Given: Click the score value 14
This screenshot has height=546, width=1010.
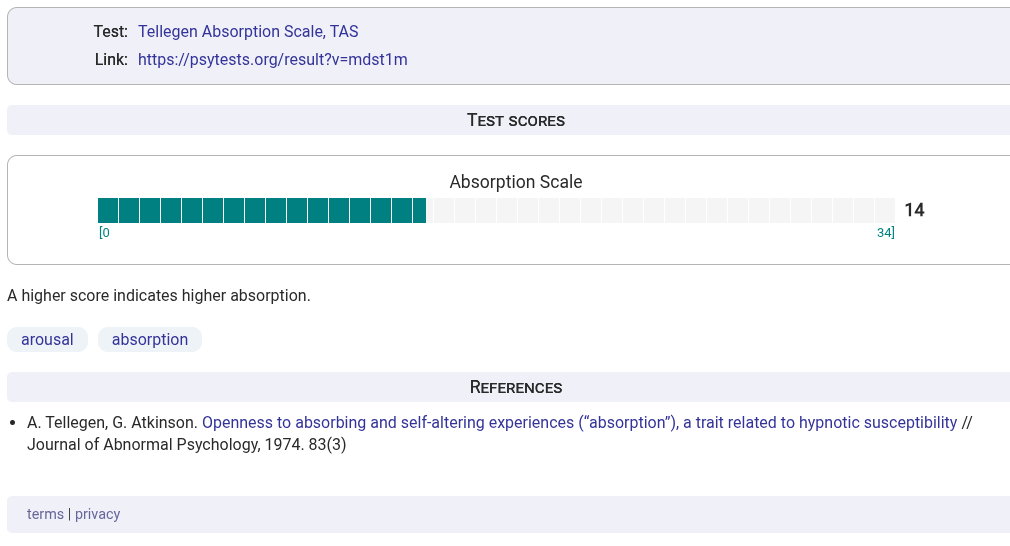Looking at the screenshot, I should coord(914,210).
